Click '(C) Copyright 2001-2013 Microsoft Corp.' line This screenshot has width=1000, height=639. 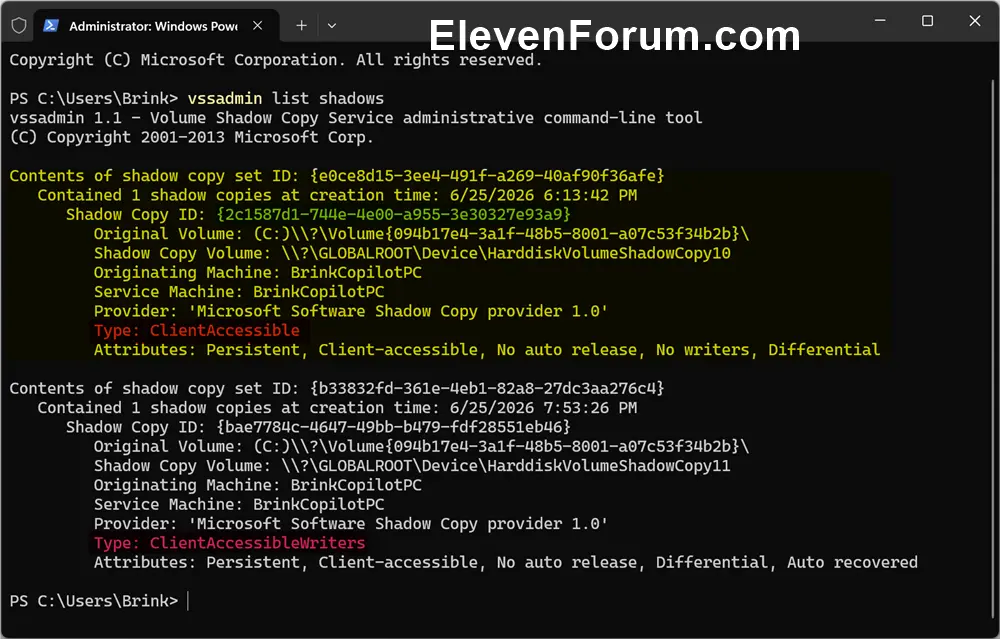tap(191, 137)
